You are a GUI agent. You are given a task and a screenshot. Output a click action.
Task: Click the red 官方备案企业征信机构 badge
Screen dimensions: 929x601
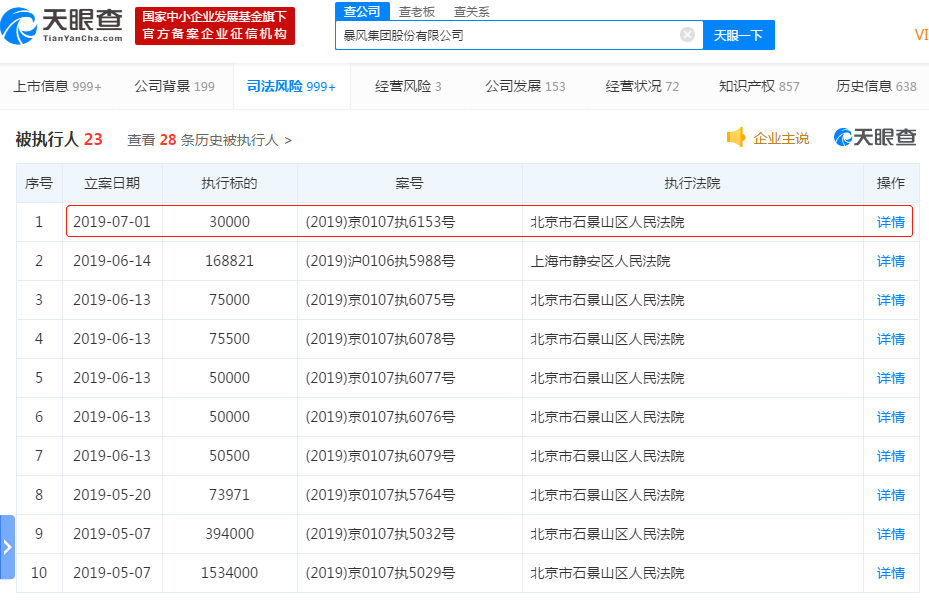tap(213, 27)
